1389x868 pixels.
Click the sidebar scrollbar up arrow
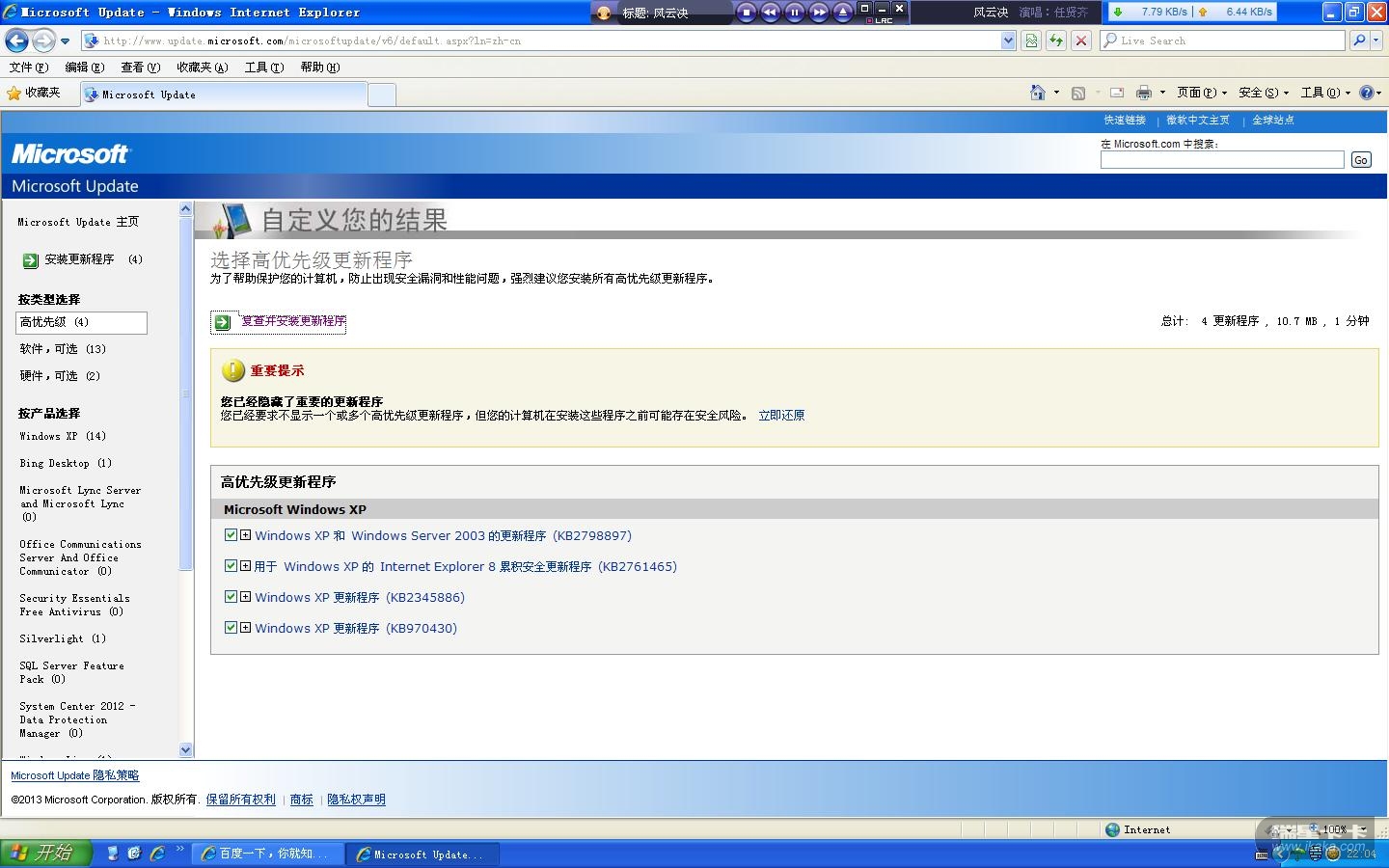(x=186, y=209)
